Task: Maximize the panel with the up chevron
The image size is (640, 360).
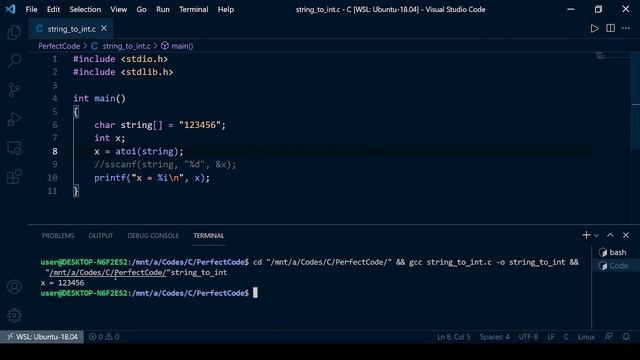Action: tap(610, 235)
